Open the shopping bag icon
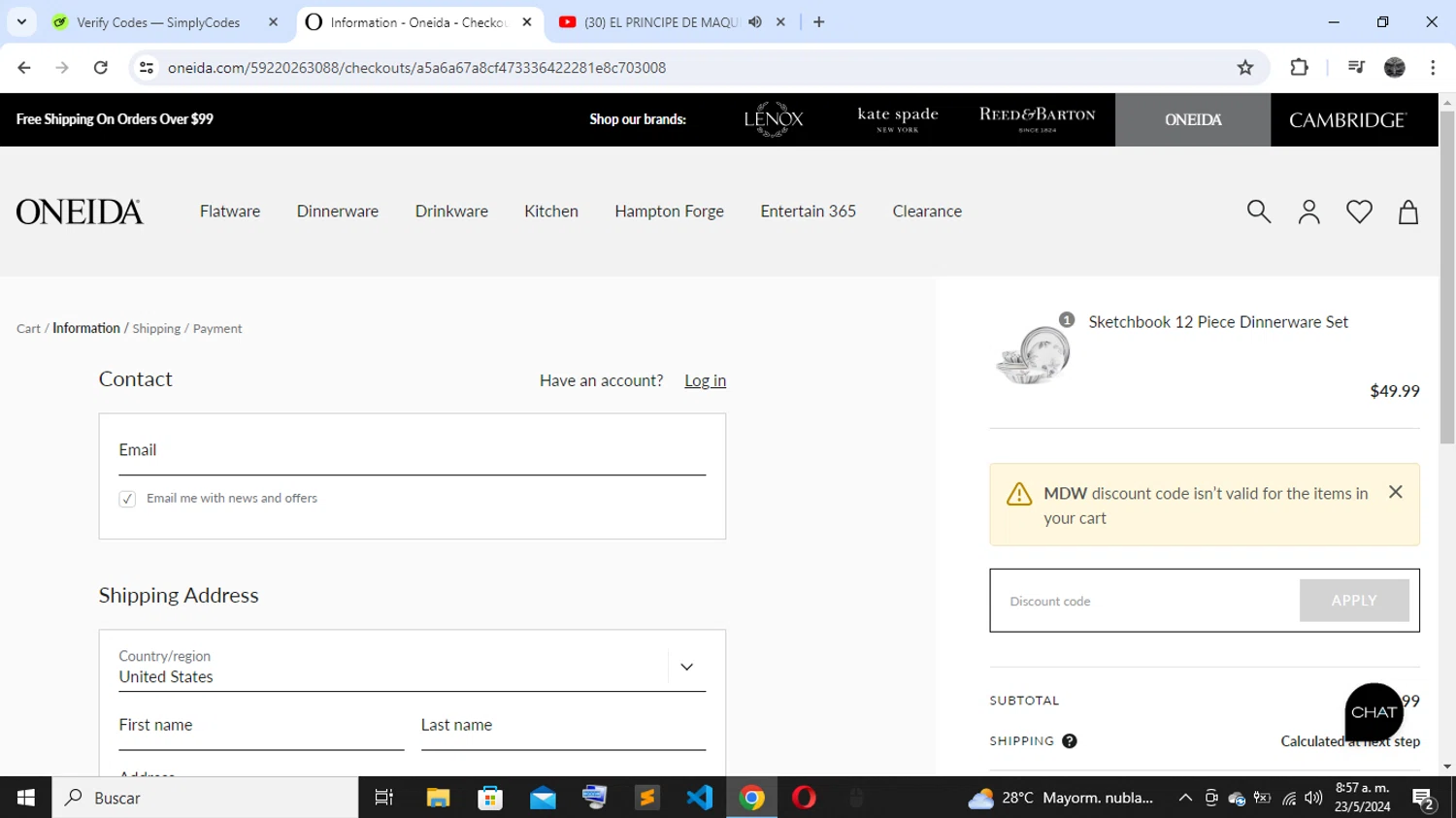 1408,212
